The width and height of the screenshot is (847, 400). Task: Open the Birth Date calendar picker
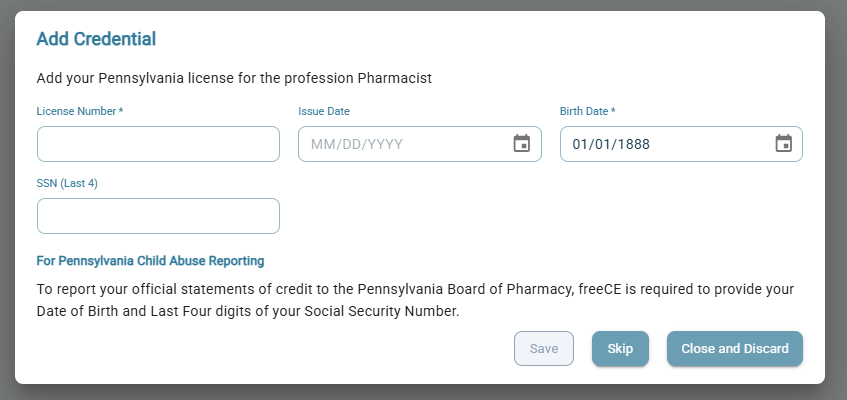(783, 144)
